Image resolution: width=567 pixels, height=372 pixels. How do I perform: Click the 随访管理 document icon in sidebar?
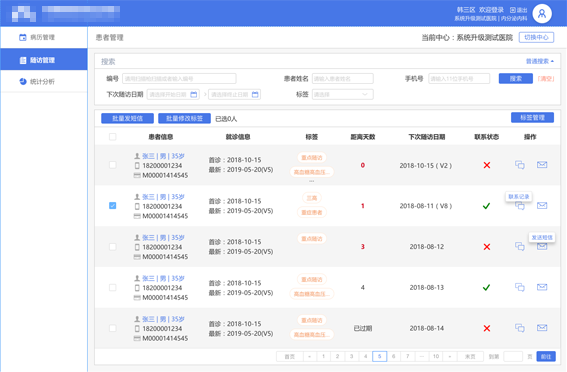[x=23, y=60]
